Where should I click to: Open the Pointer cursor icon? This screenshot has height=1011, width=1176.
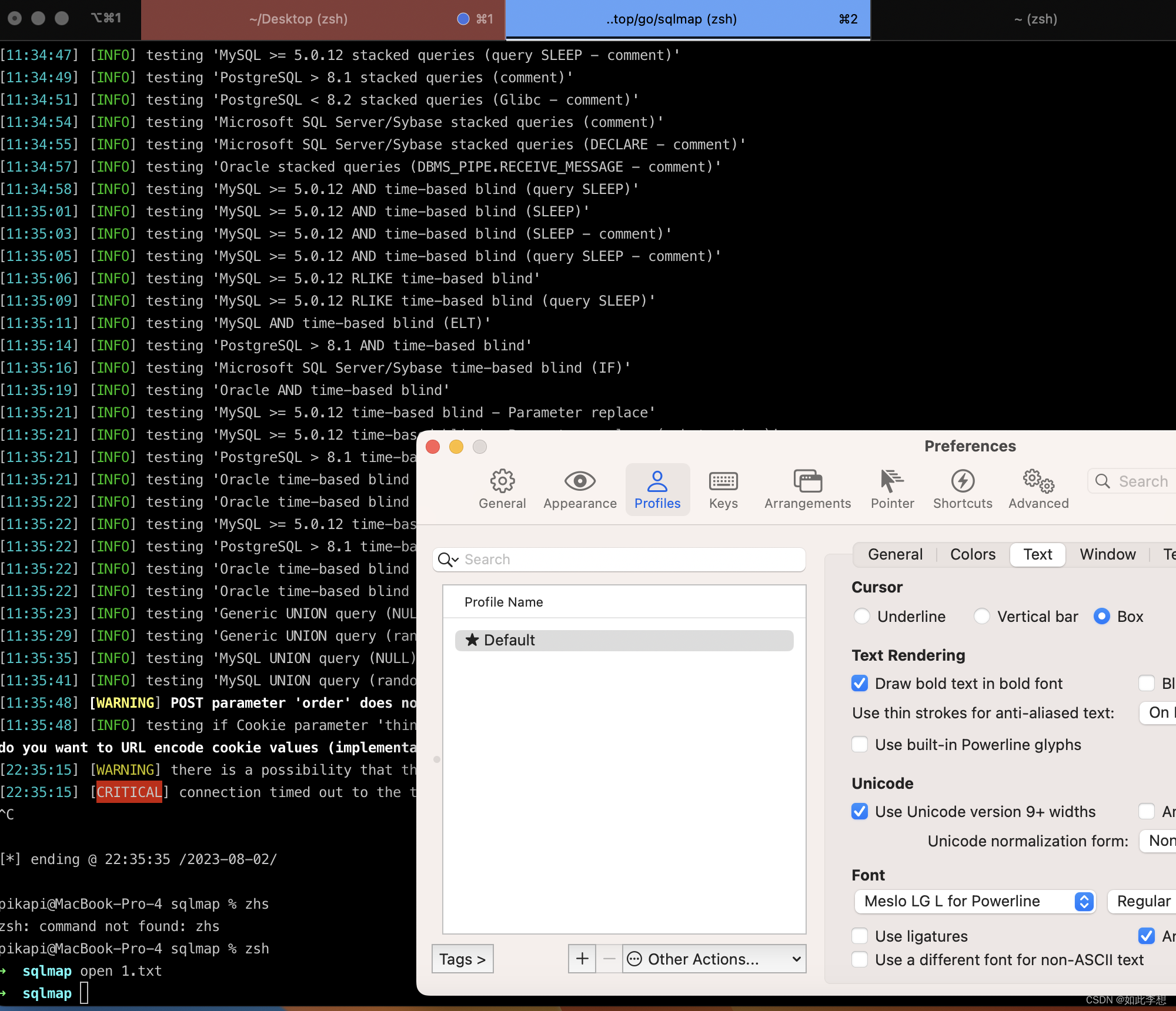(x=892, y=481)
